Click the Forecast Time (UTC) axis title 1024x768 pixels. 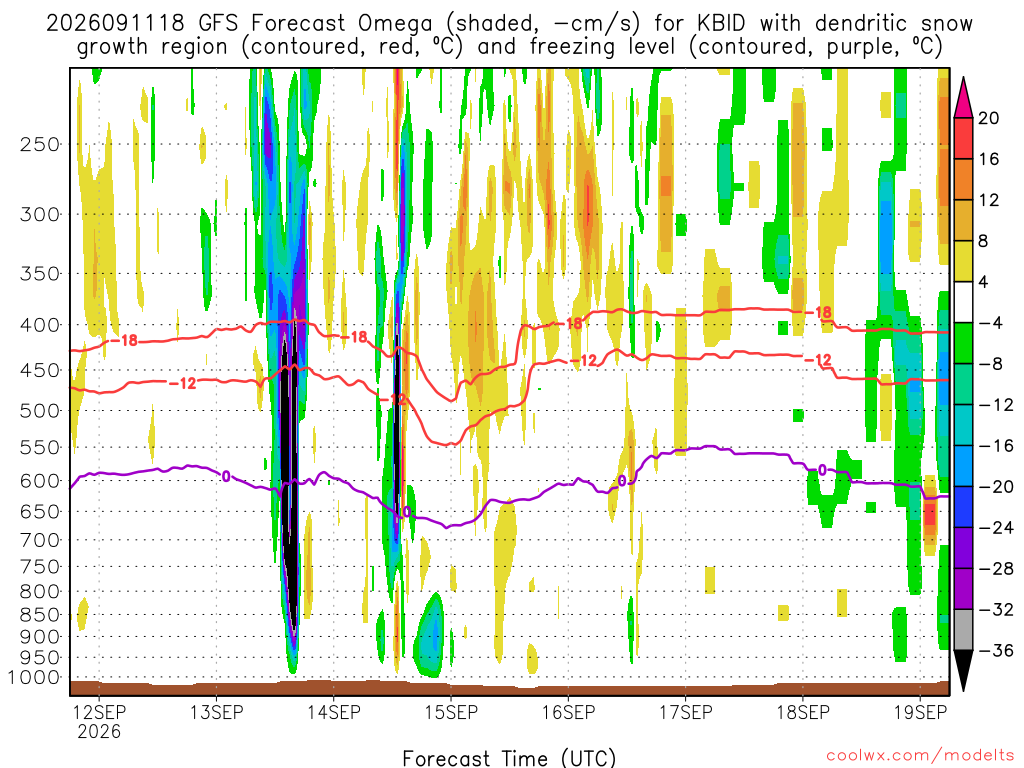click(509, 758)
